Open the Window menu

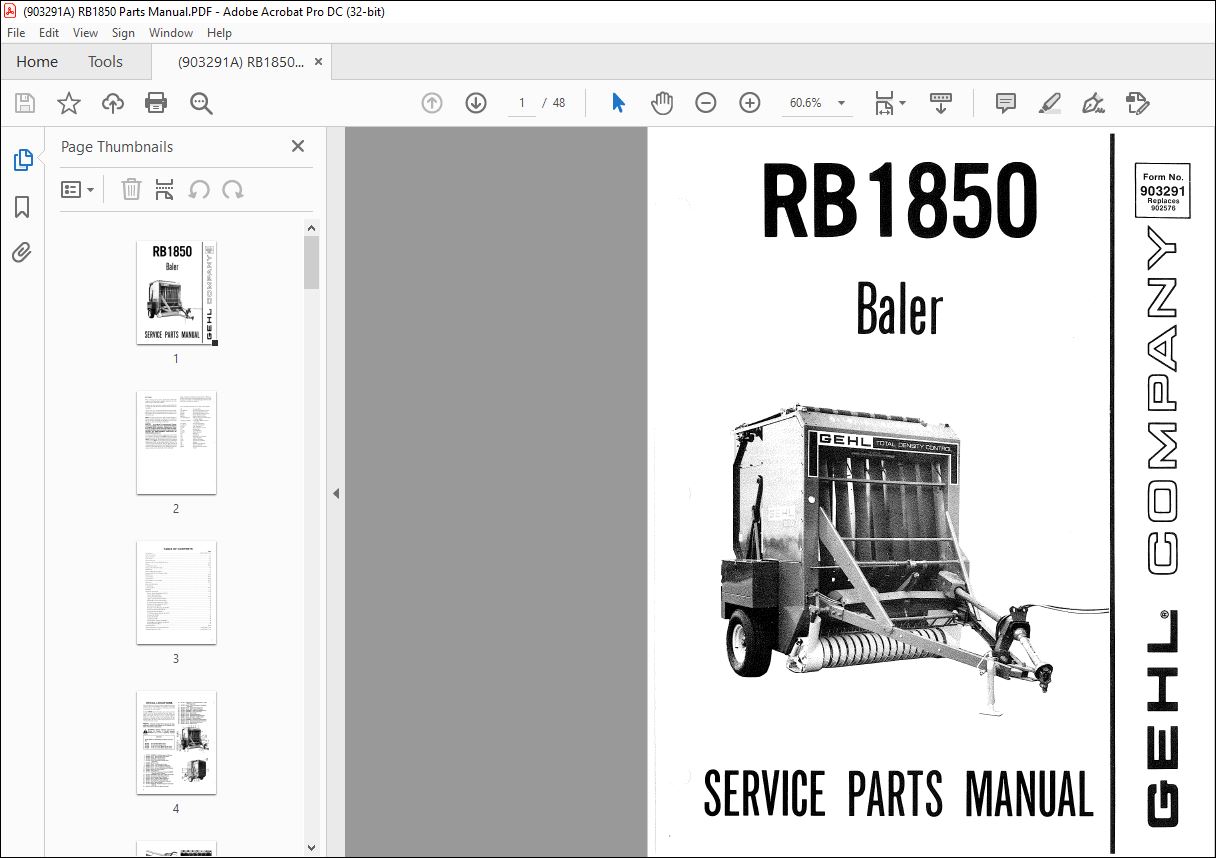pyautogui.click(x=171, y=33)
